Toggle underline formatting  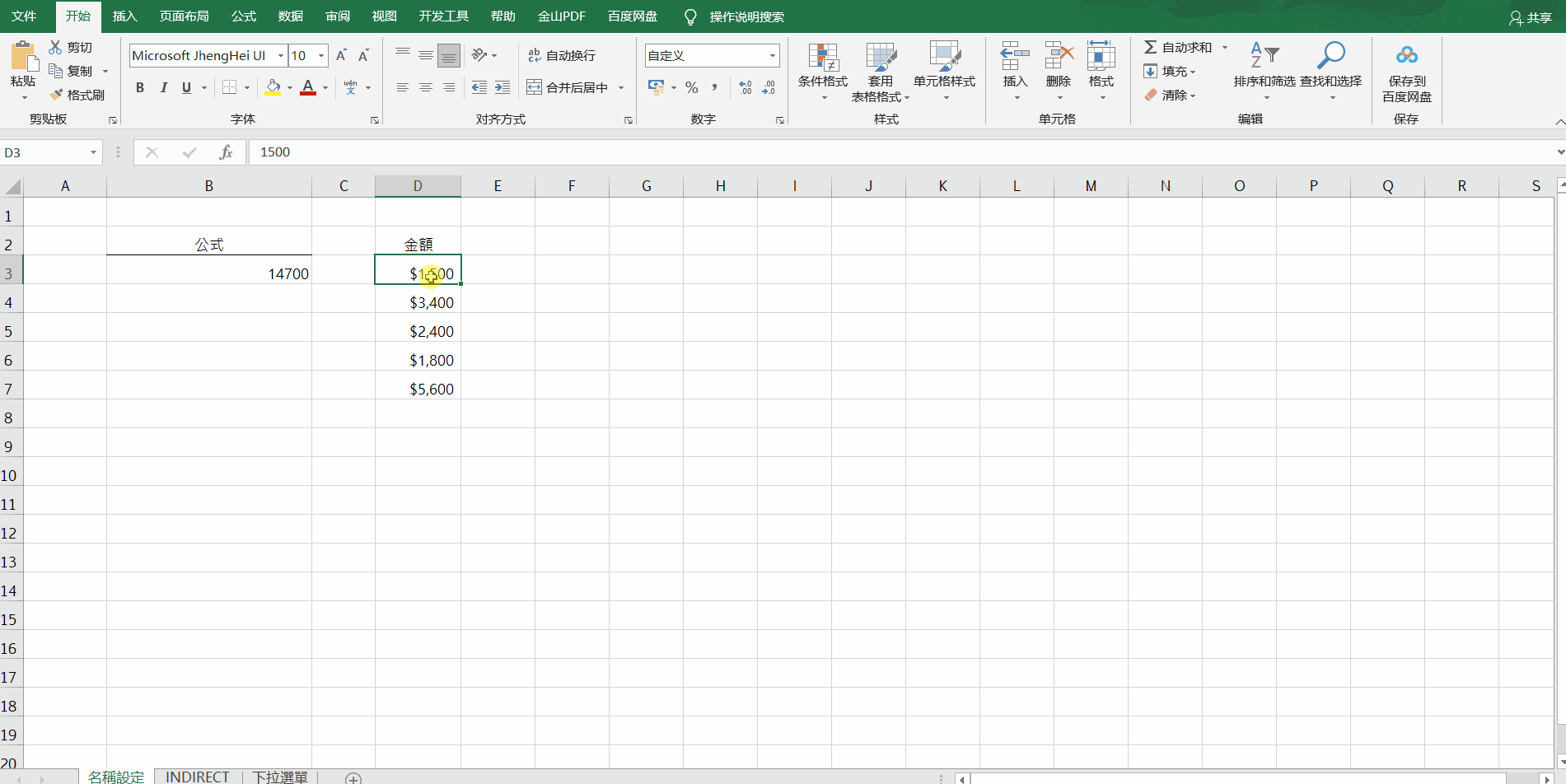click(186, 87)
